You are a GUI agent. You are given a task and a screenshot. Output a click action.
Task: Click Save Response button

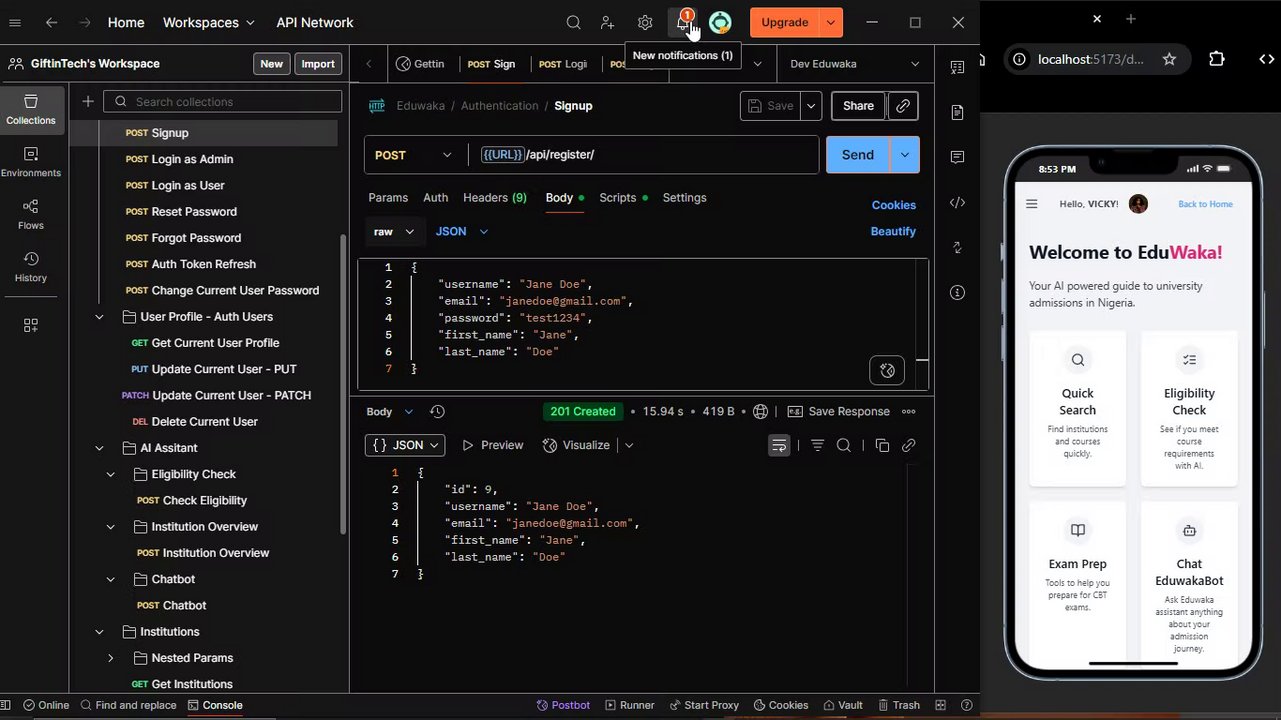tap(839, 412)
